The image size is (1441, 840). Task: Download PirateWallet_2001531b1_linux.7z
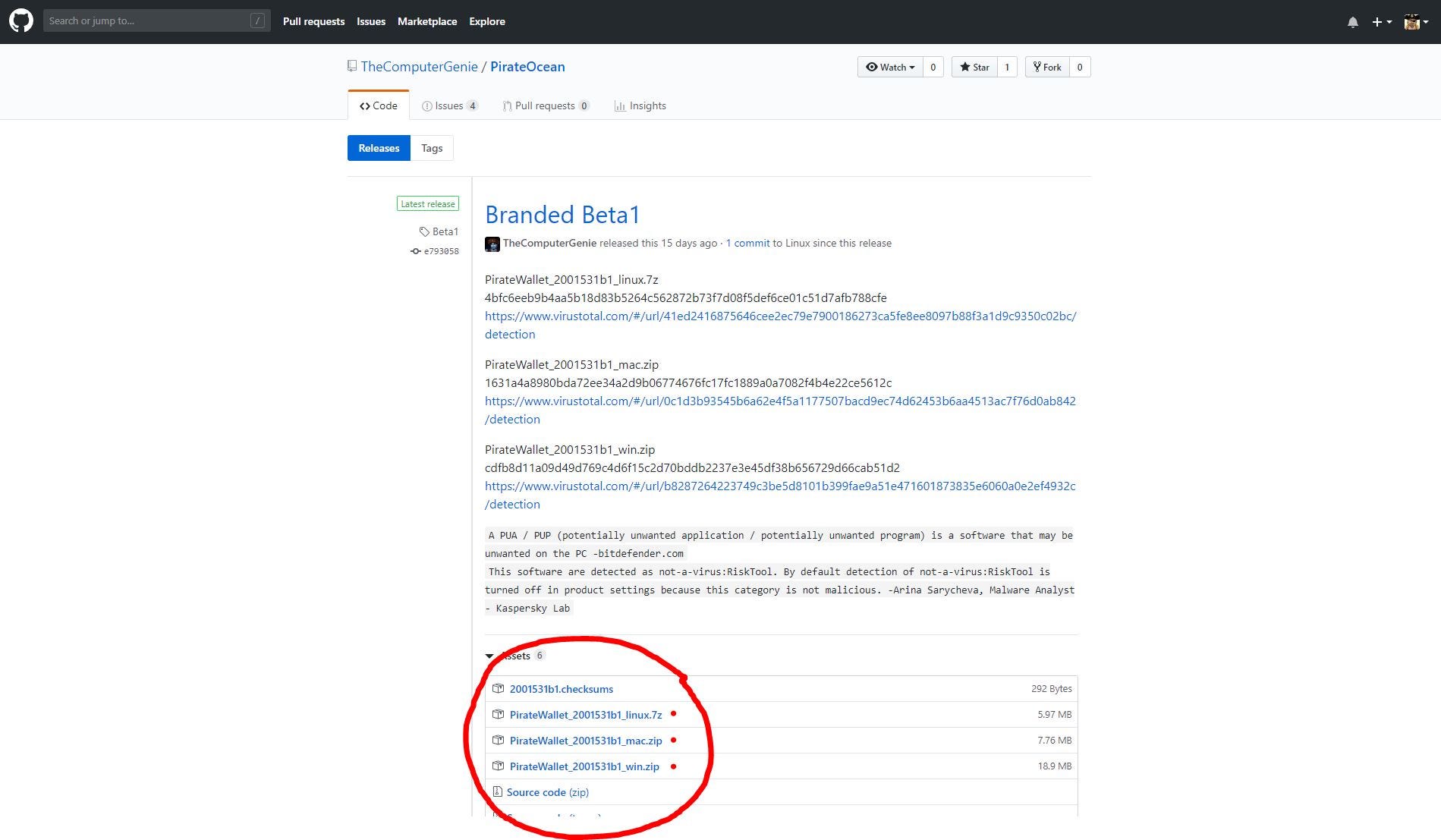tap(586, 715)
